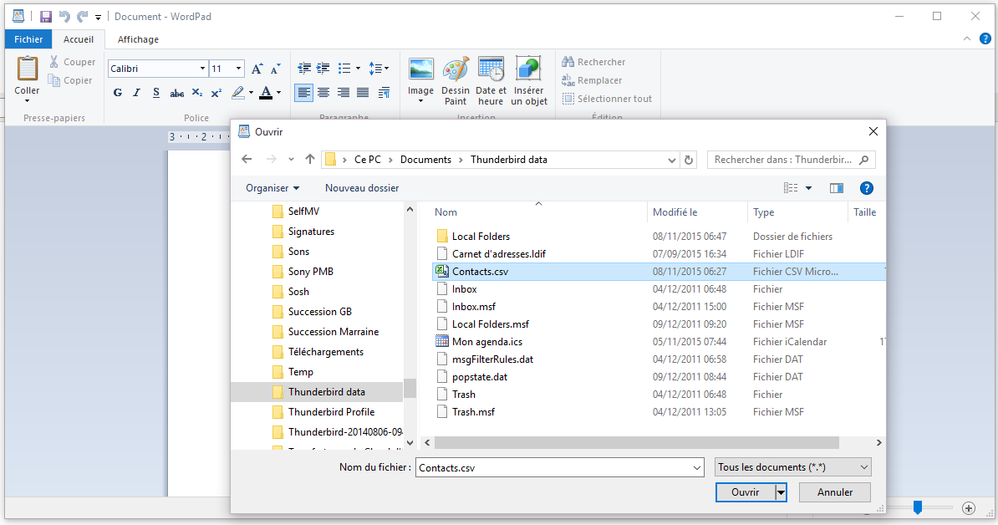
Task: Expand the Calibri font name dropdown
Action: (x=200, y=69)
